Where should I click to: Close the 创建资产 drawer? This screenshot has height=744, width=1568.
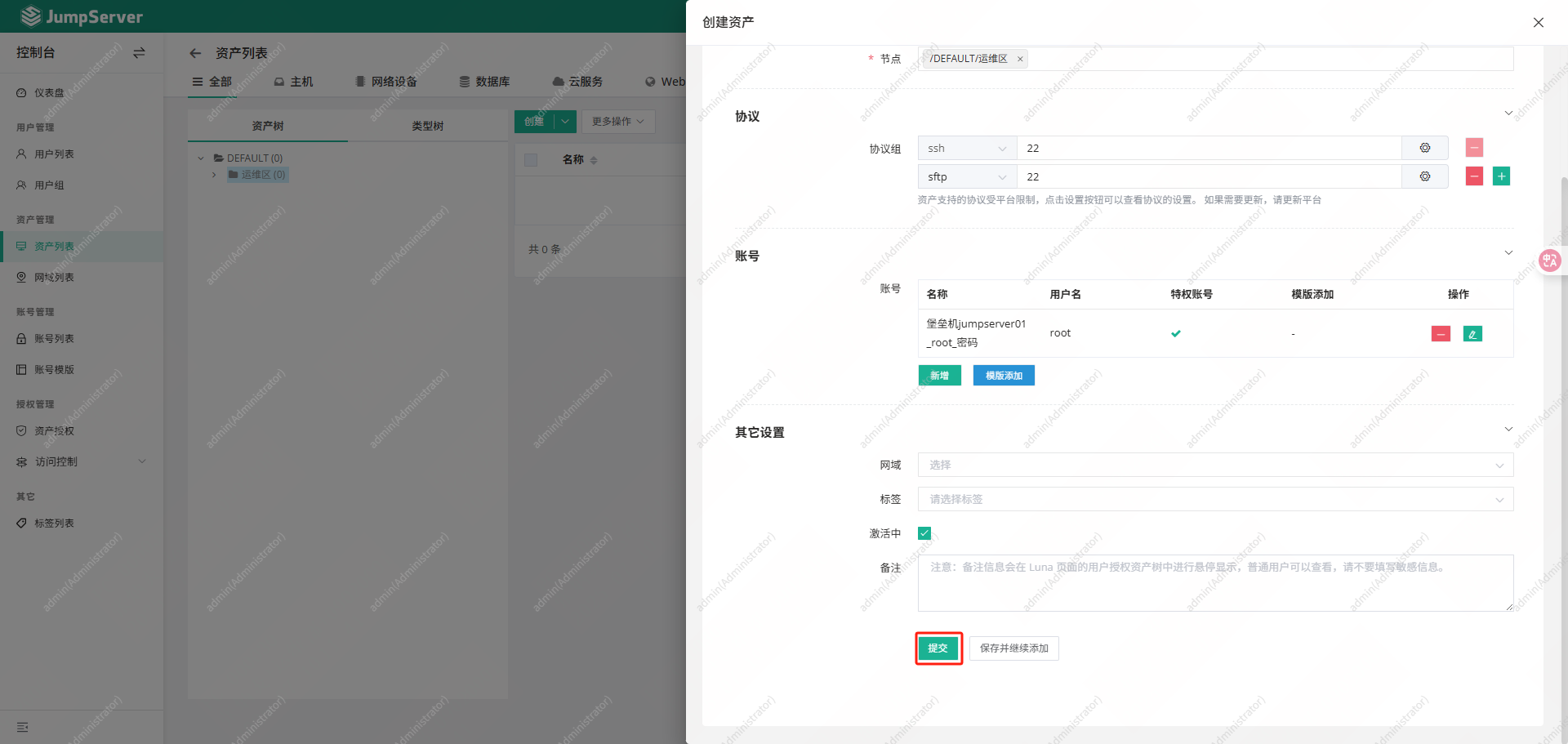1539,22
